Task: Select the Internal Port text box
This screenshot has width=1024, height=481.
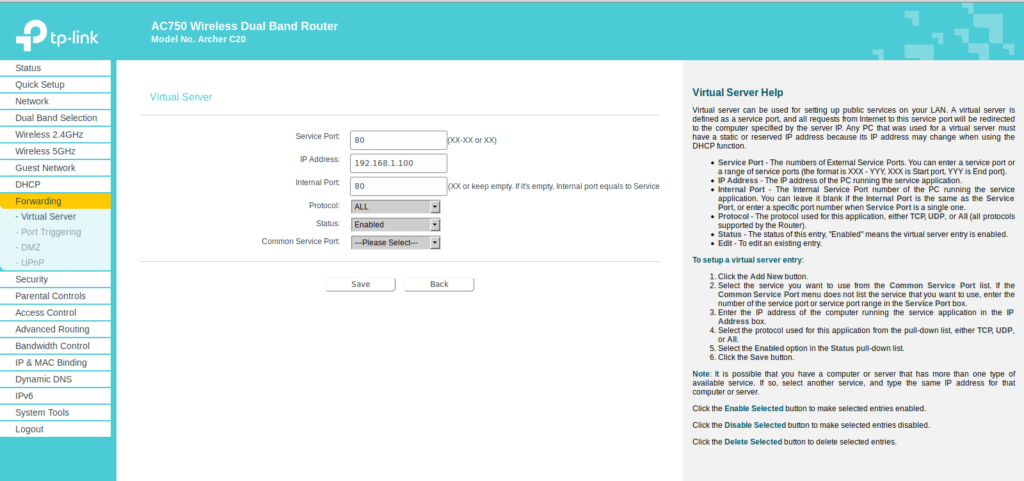Action: pyautogui.click(x=398, y=186)
